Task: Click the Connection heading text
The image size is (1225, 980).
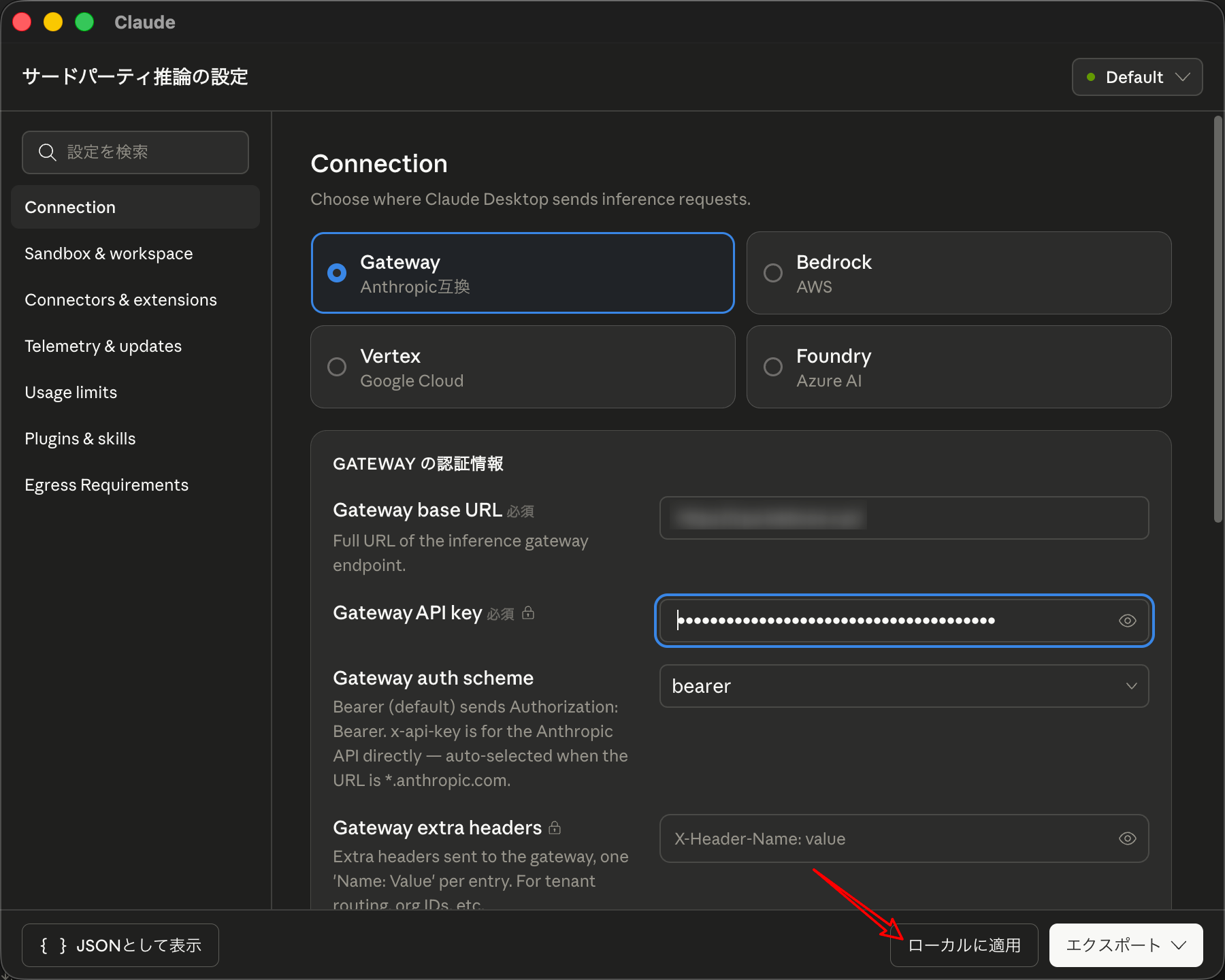Action: pyautogui.click(x=379, y=164)
